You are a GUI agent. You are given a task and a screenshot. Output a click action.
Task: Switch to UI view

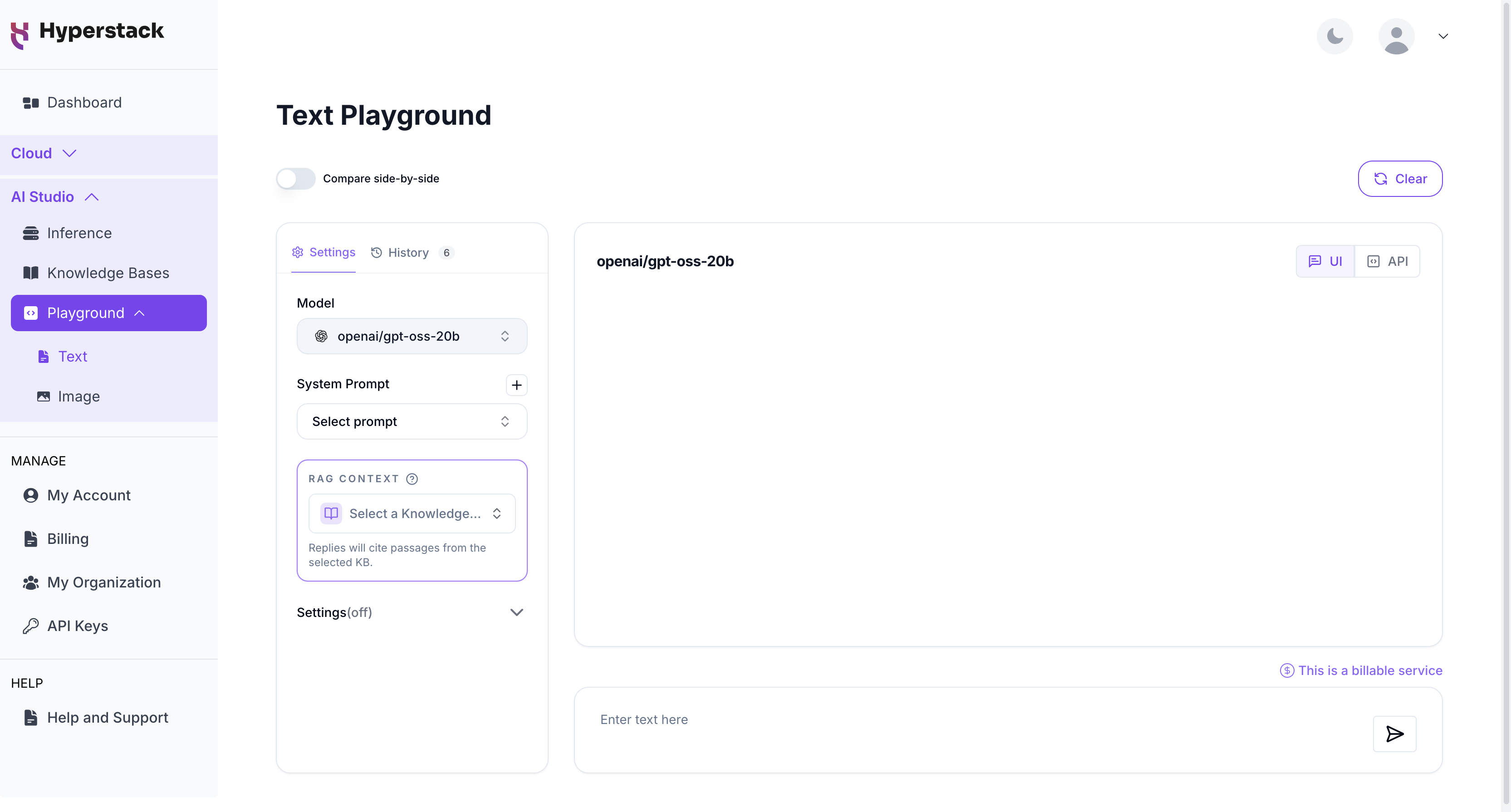pos(1325,261)
